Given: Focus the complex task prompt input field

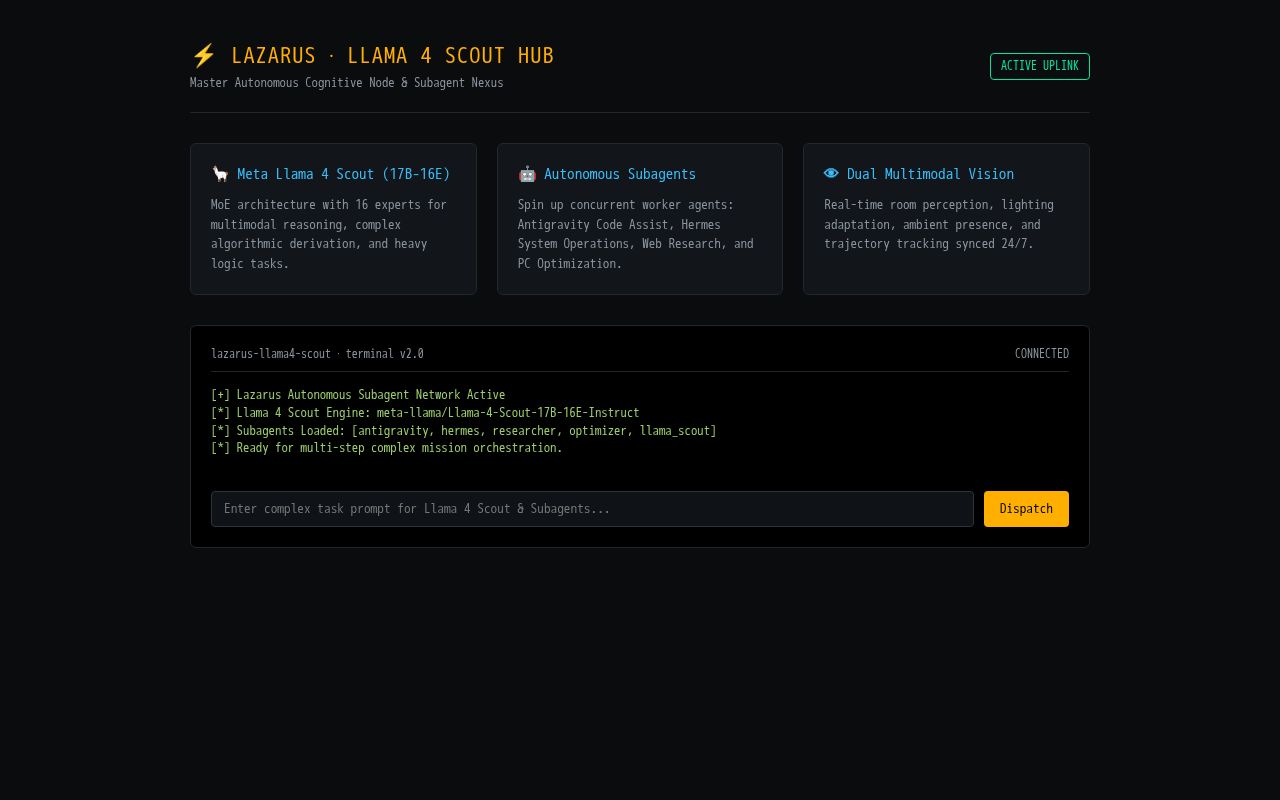Looking at the screenshot, I should pyautogui.click(x=592, y=509).
